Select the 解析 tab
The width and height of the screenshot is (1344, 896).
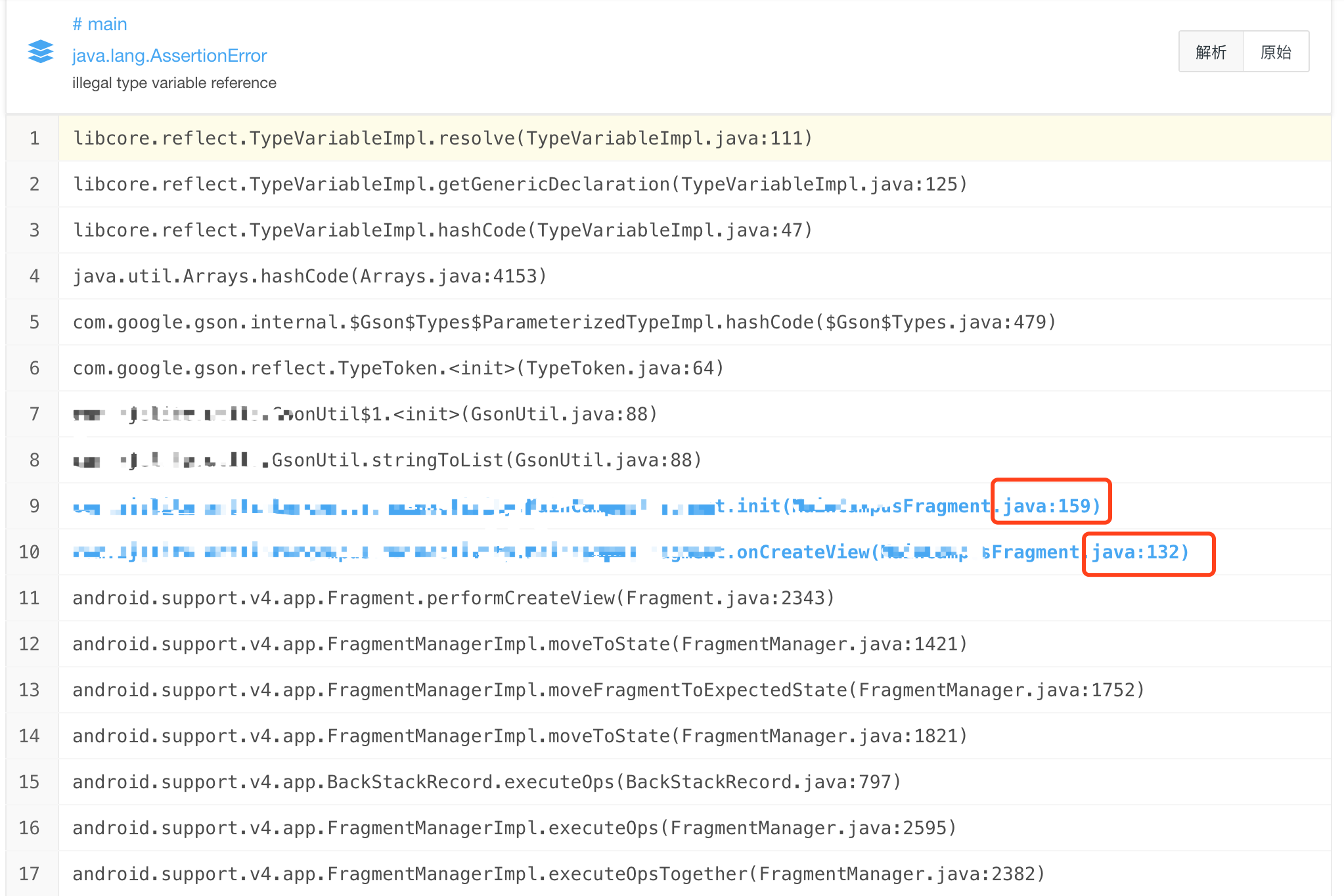[1211, 51]
